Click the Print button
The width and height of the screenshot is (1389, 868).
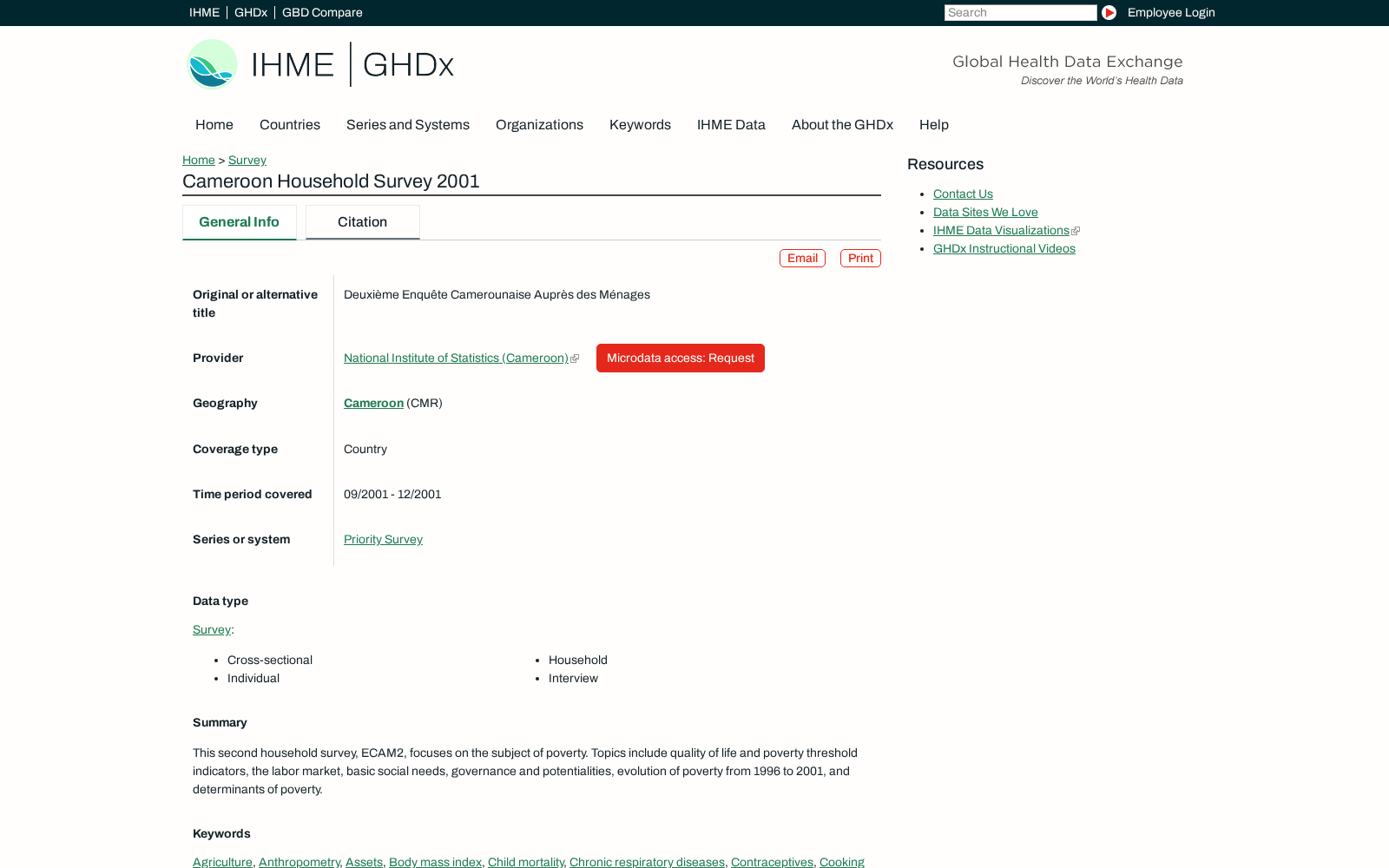pos(860,259)
